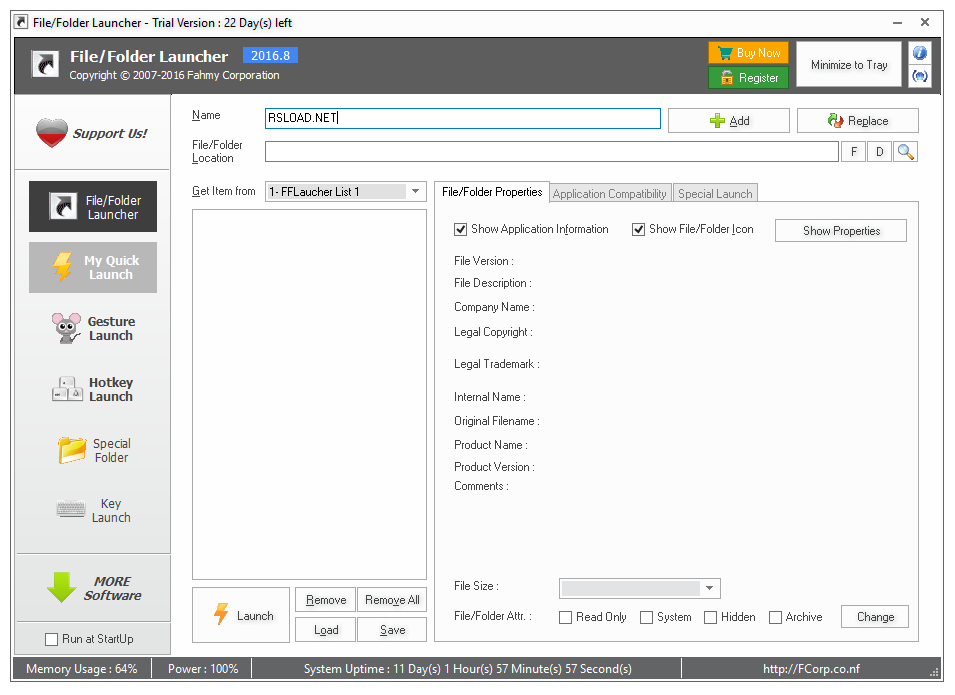Click Minimize to Tray button
Screen dimensions: 955x695
pos(849,65)
